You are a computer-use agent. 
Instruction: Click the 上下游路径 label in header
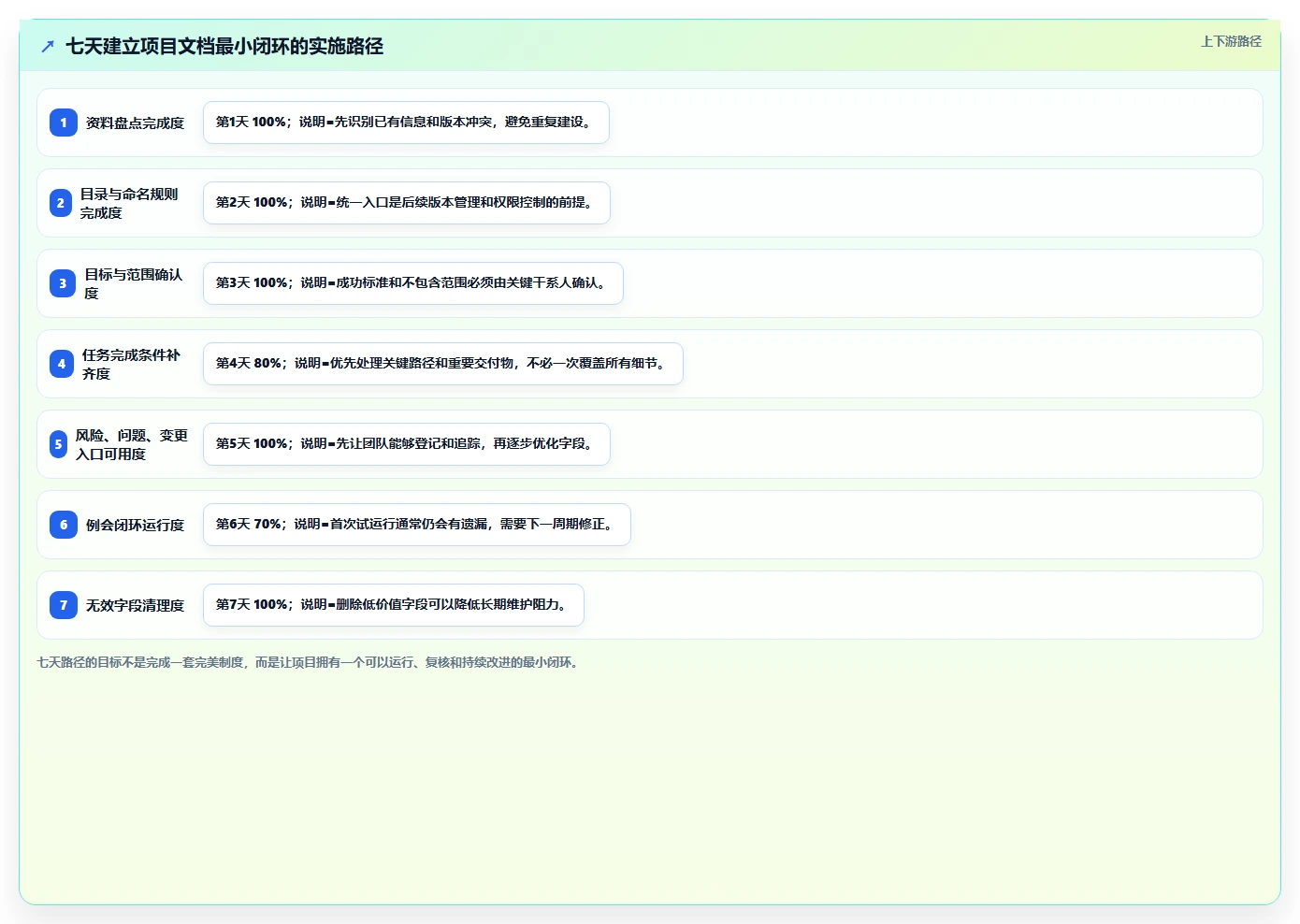tap(1231, 41)
